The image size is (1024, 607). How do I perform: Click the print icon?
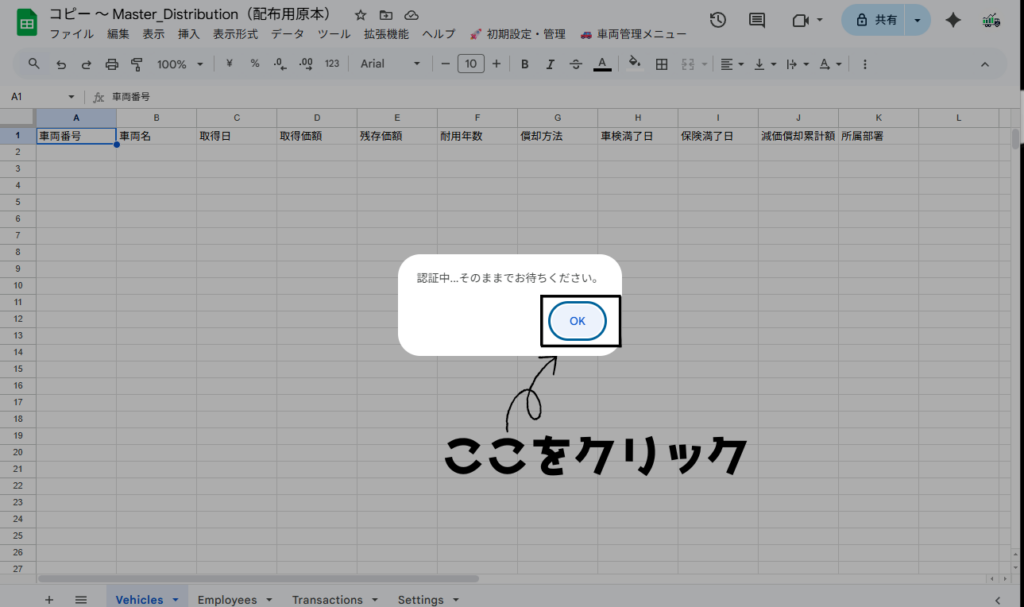112,64
